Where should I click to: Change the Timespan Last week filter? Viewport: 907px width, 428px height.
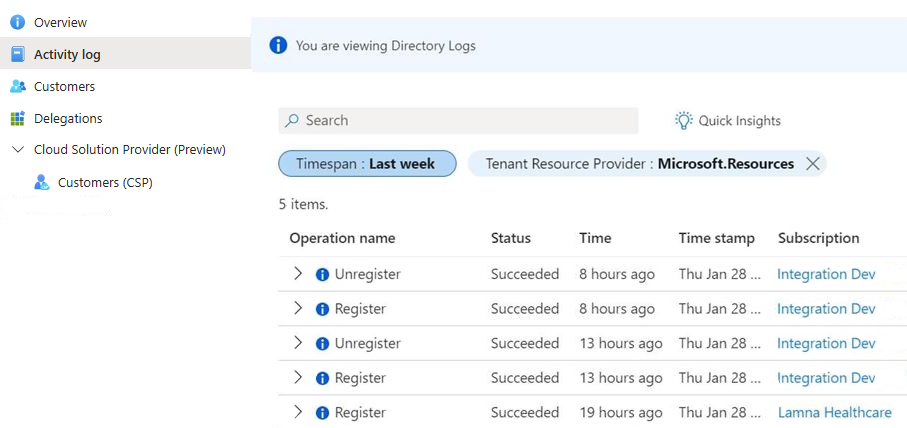367,164
